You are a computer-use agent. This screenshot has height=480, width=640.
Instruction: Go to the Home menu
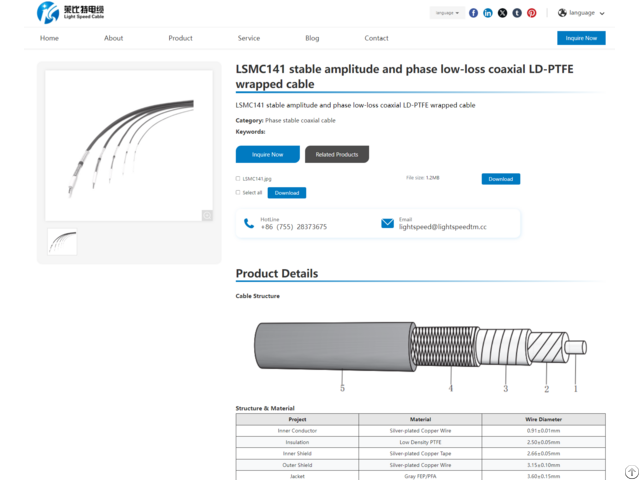coord(49,38)
